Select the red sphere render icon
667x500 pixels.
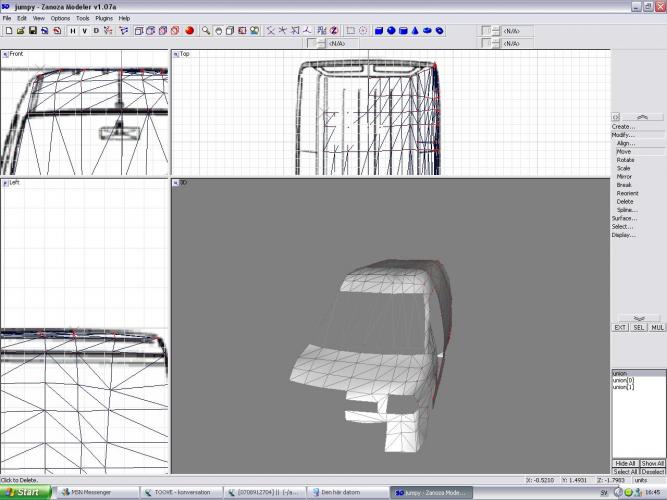coord(188,30)
